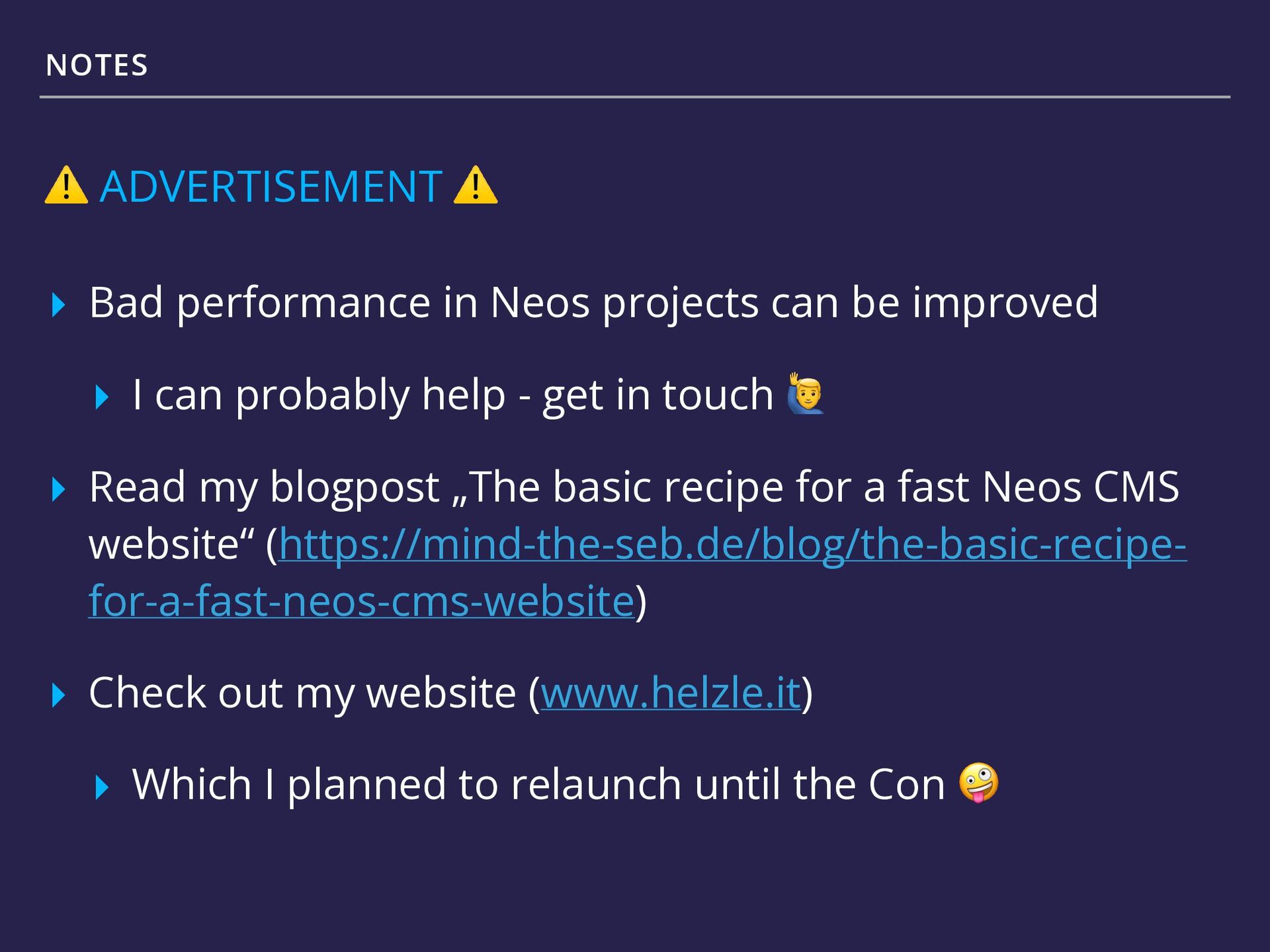Click 'Check out my website' text
1270x952 pixels.
tap(302, 694)
